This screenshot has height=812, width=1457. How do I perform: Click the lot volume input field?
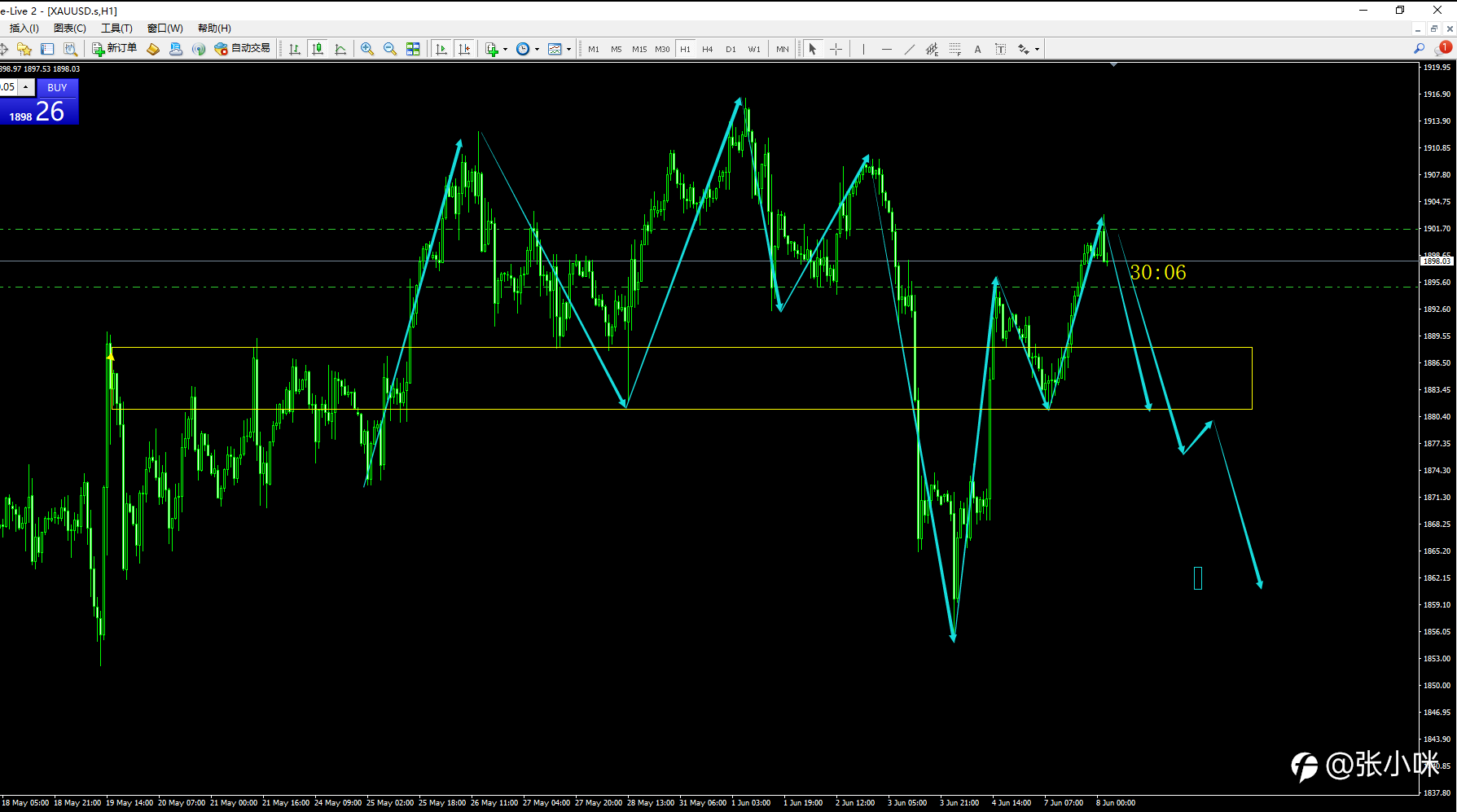pos(9,86)
